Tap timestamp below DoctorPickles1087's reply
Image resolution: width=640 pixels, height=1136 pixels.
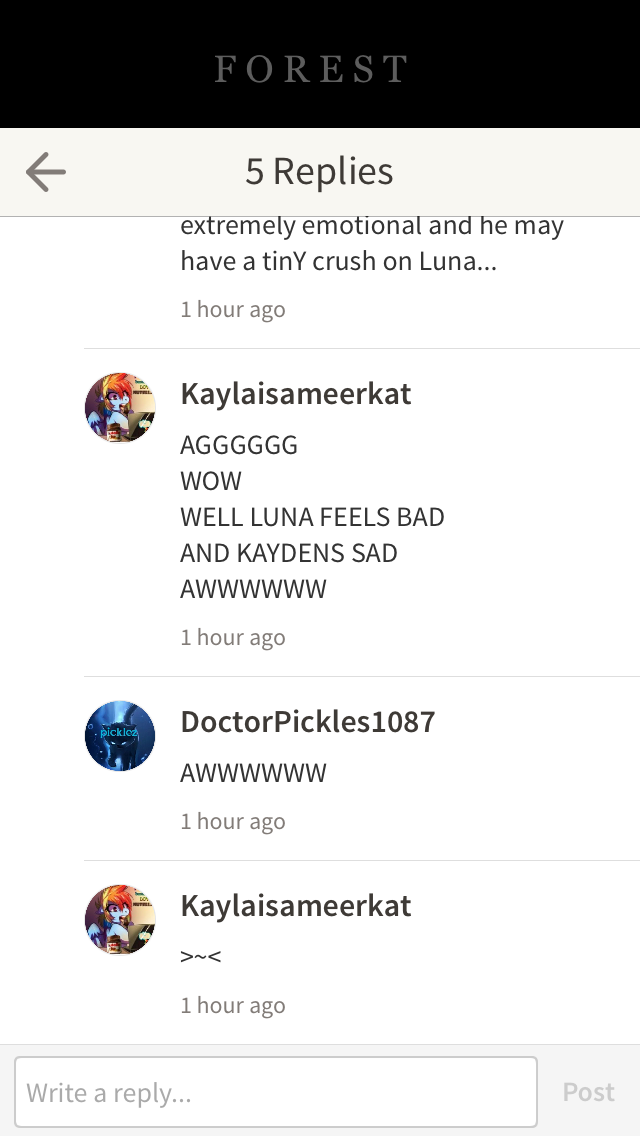pyautogui.click(x=233, y=822)
